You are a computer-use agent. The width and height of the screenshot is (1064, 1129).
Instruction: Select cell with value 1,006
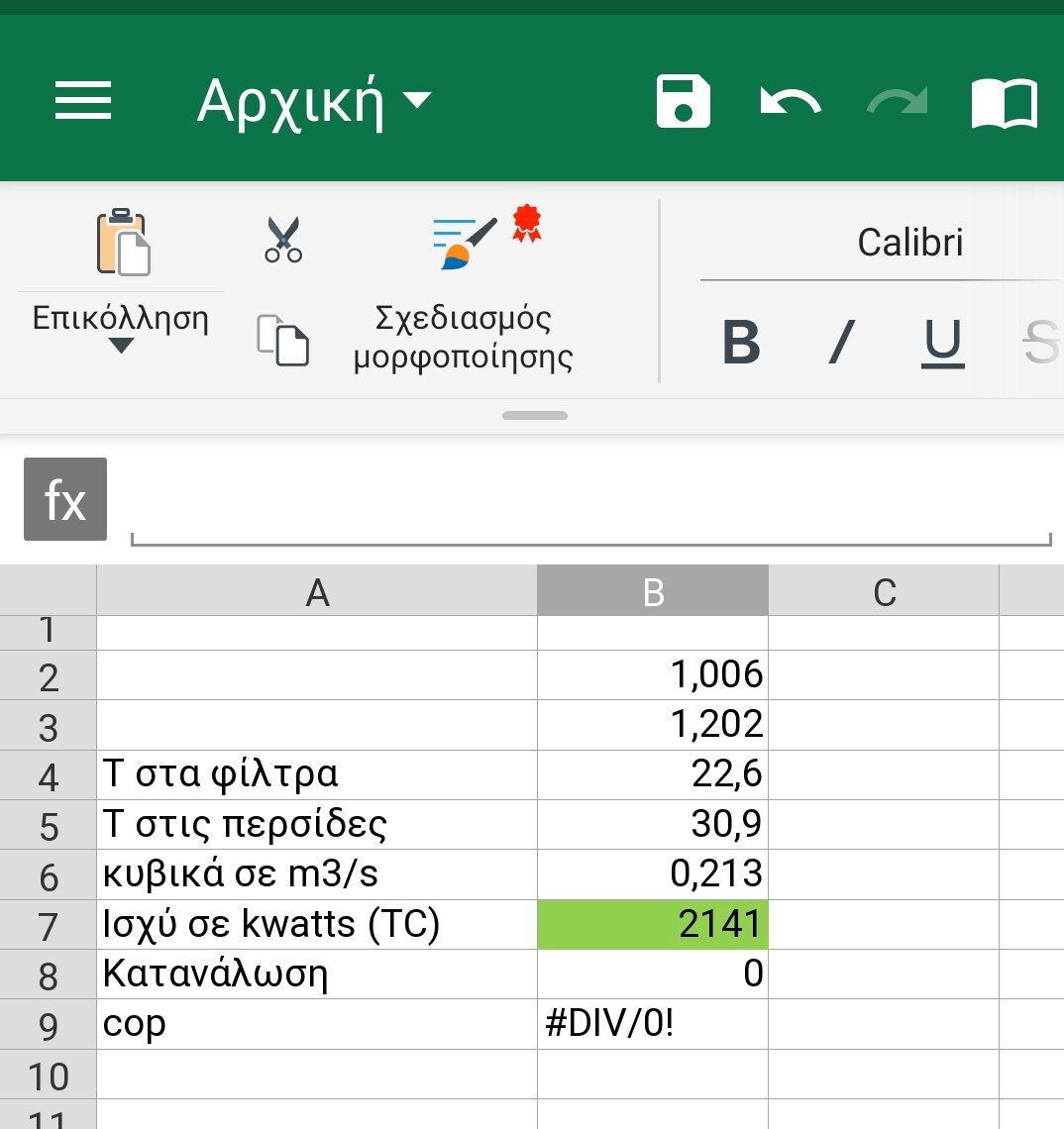pyautogui.click(x=653, y=675)
